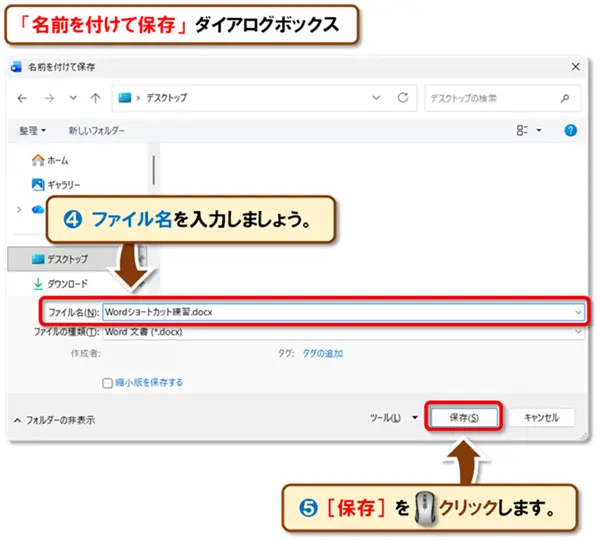Screen dimensions: 600x542
Task: Click the デスクトップの検索 search field
Action: pyautogui.click(x=502, y=99)
